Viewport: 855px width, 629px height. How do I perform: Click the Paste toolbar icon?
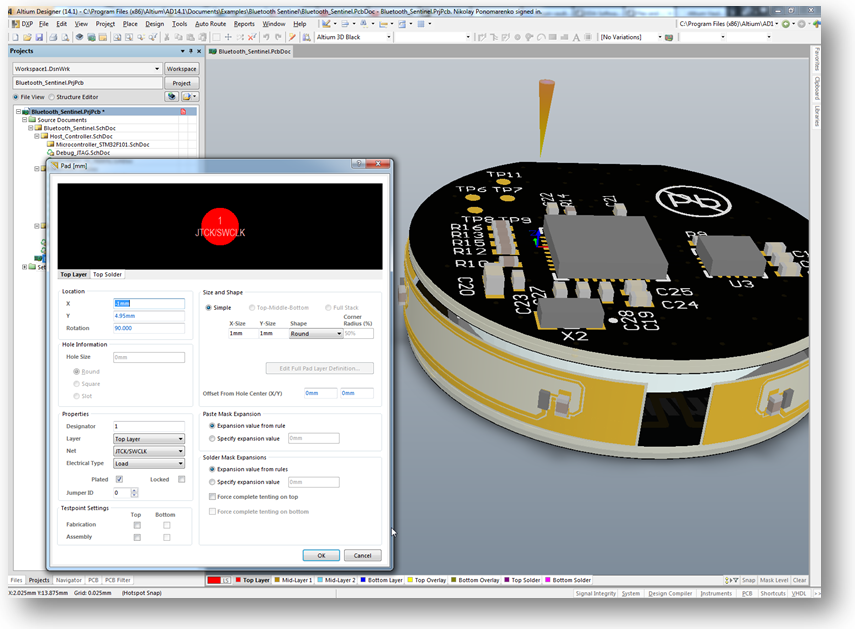coord(190,37)
